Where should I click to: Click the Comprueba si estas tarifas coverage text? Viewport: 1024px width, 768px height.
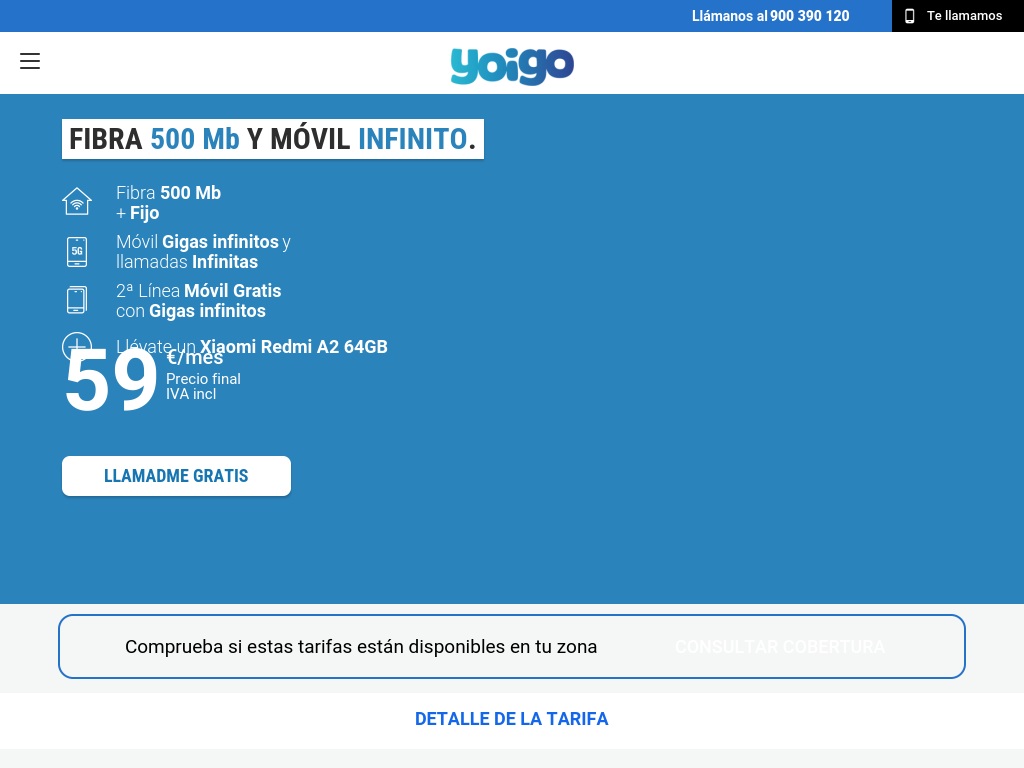tap(361, 647)
